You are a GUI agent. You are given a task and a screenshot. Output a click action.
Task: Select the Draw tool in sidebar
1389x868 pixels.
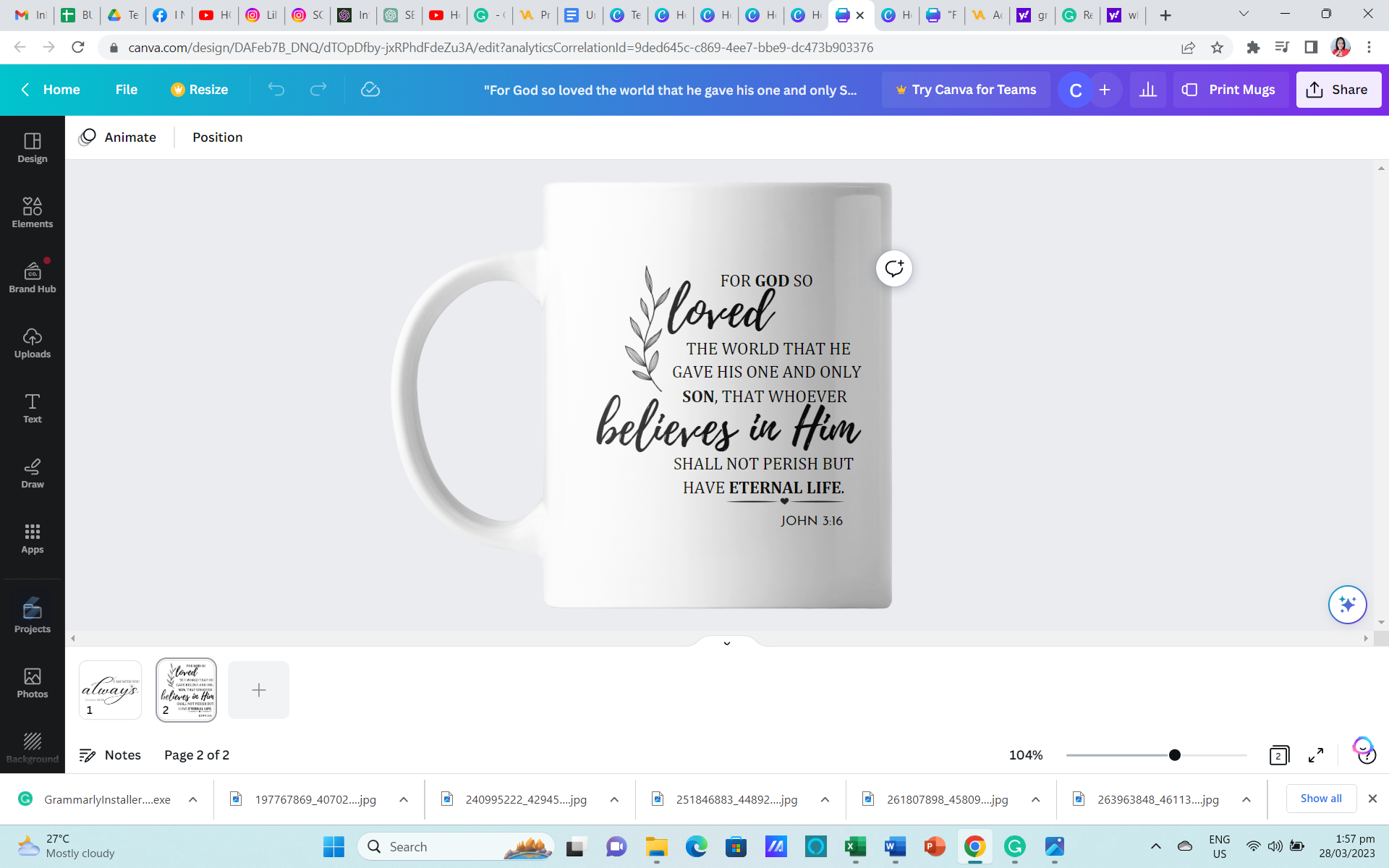pyautogui.click(x=32, y=473)
